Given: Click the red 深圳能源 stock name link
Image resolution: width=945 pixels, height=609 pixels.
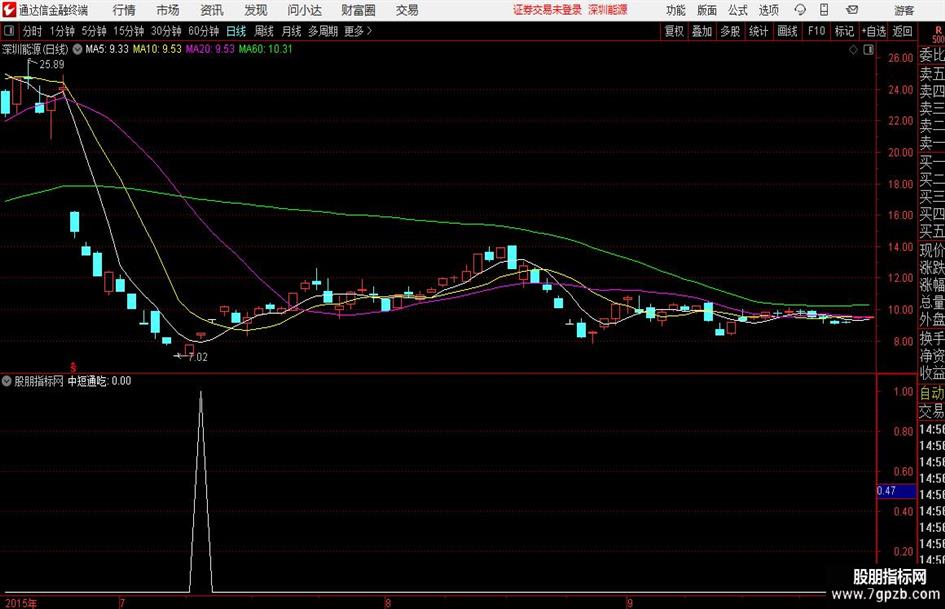Looking at the screenshot, I should pos(608,10).
